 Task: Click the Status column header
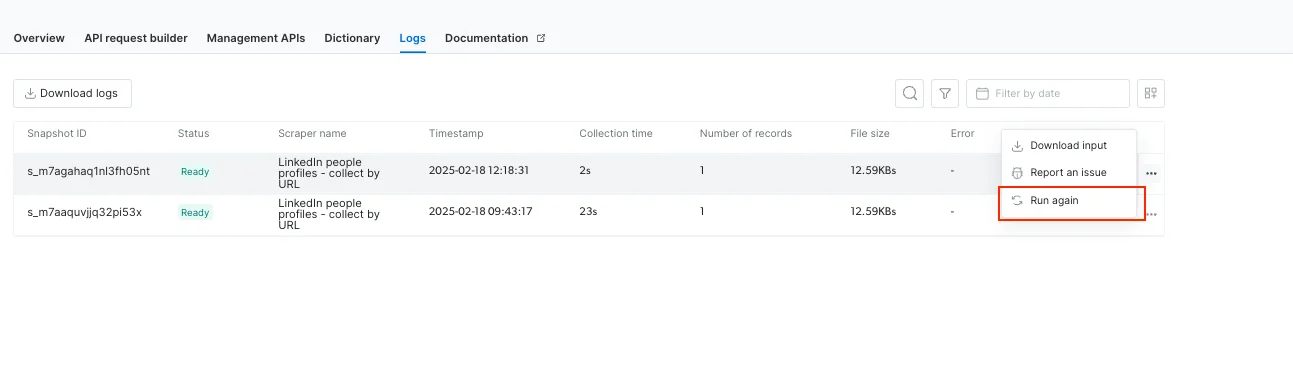193,134
